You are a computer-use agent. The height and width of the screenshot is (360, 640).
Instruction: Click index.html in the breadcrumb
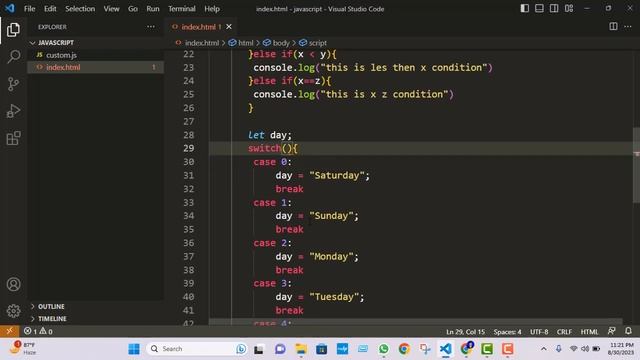pos(202,43)
